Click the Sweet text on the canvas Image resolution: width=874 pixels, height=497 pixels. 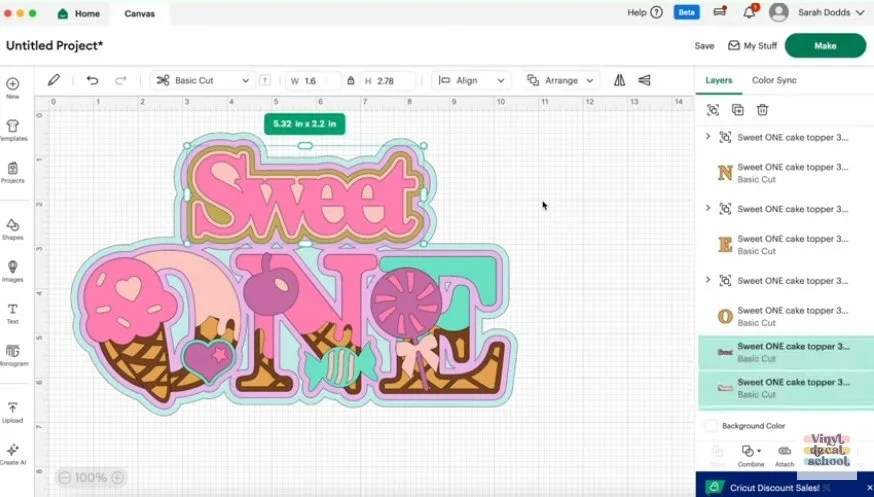[x=305, y=195]
